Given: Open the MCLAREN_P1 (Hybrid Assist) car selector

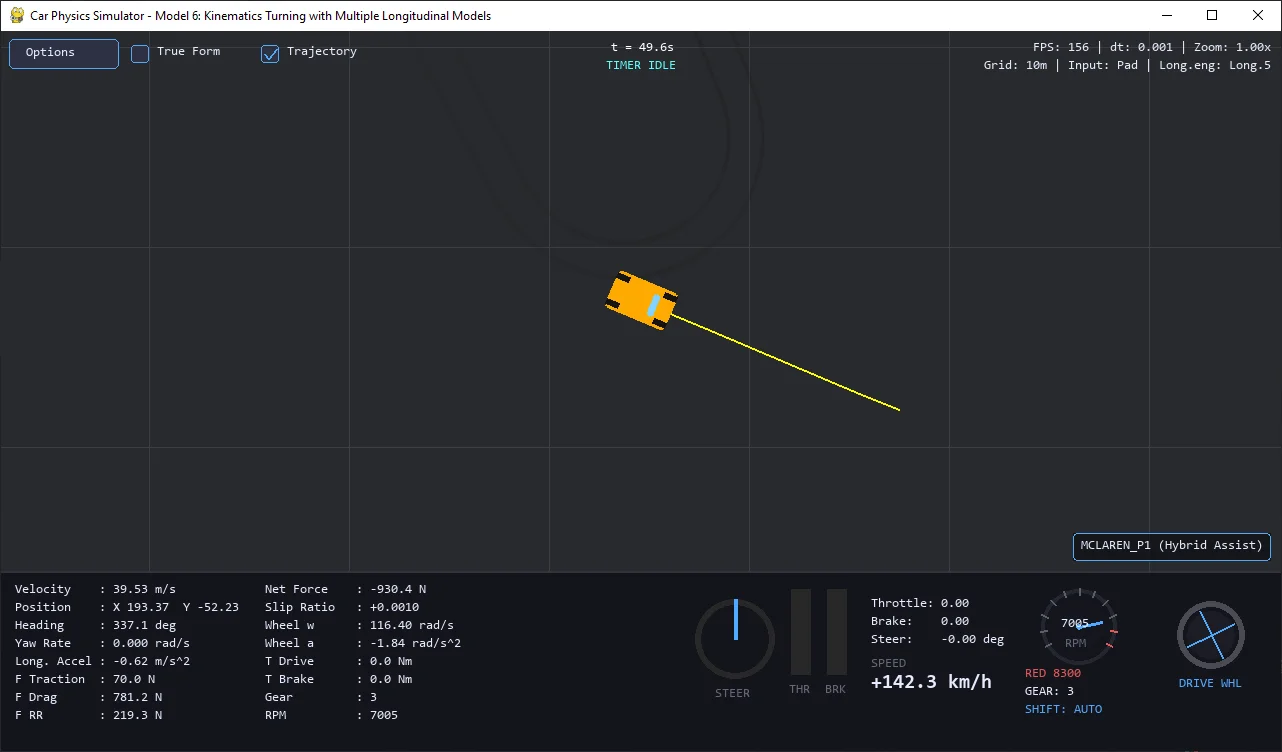Looking at the screenshot, I should point(1170,546).
